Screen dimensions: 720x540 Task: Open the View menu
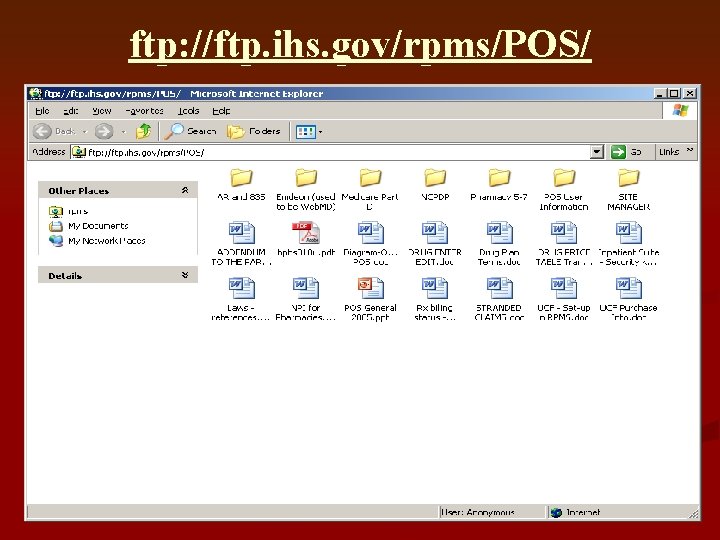click(x=101, y=111)
